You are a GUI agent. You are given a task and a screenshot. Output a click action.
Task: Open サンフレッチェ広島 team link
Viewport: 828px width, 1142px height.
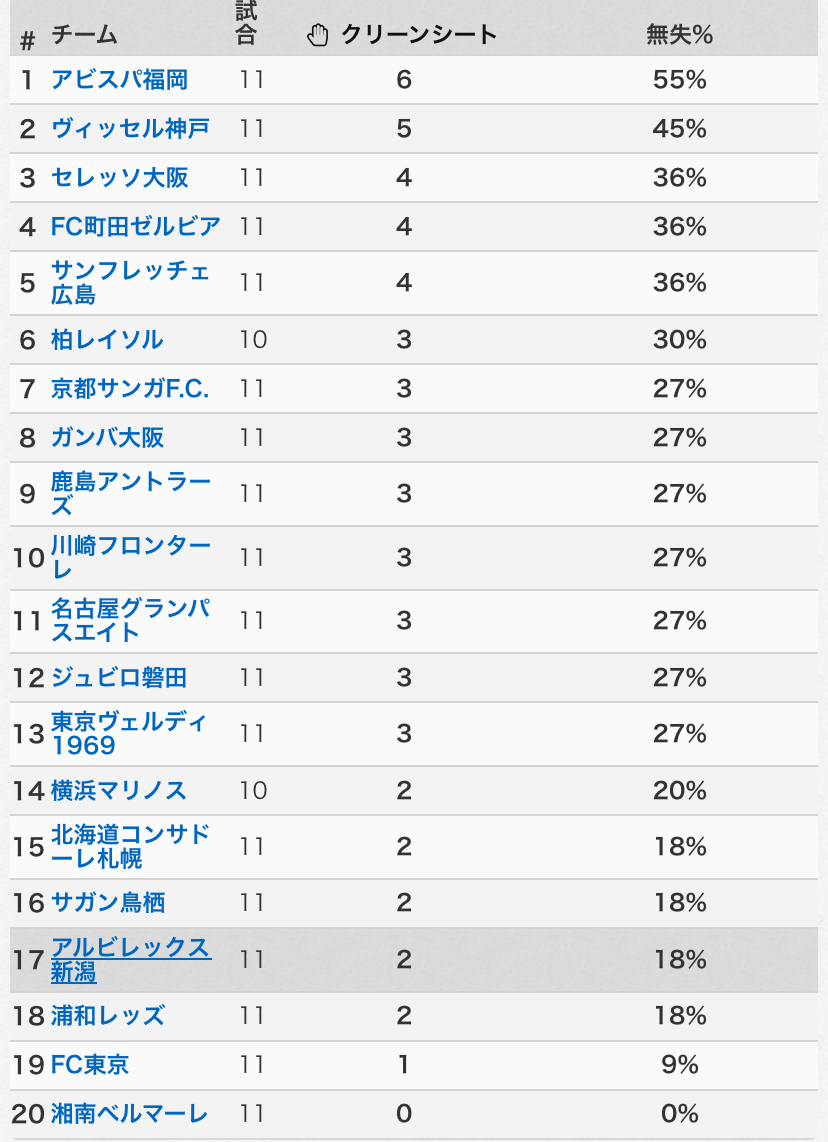130,283
